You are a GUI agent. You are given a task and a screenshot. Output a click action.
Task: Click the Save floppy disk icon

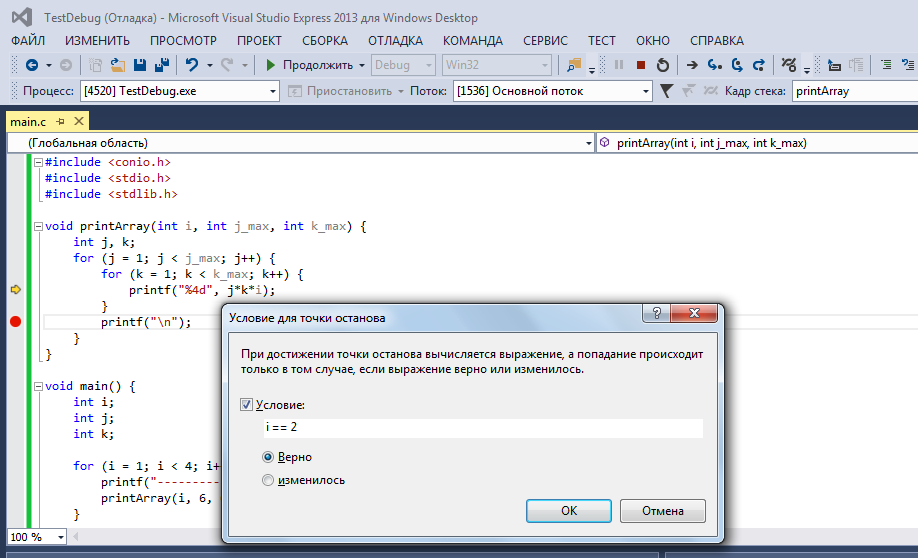140,65
